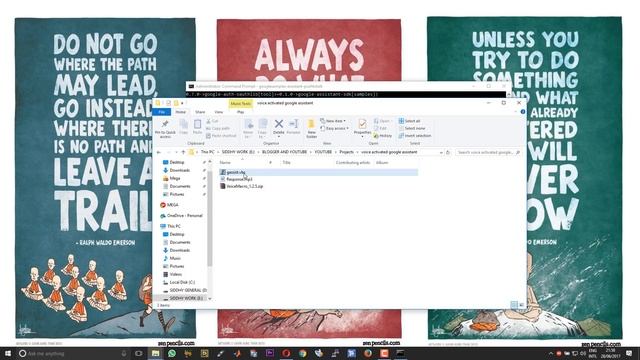The height and width of the screenshot is (360, 640).
Task: Click the Title column header
Action: (x=287, y=162)
